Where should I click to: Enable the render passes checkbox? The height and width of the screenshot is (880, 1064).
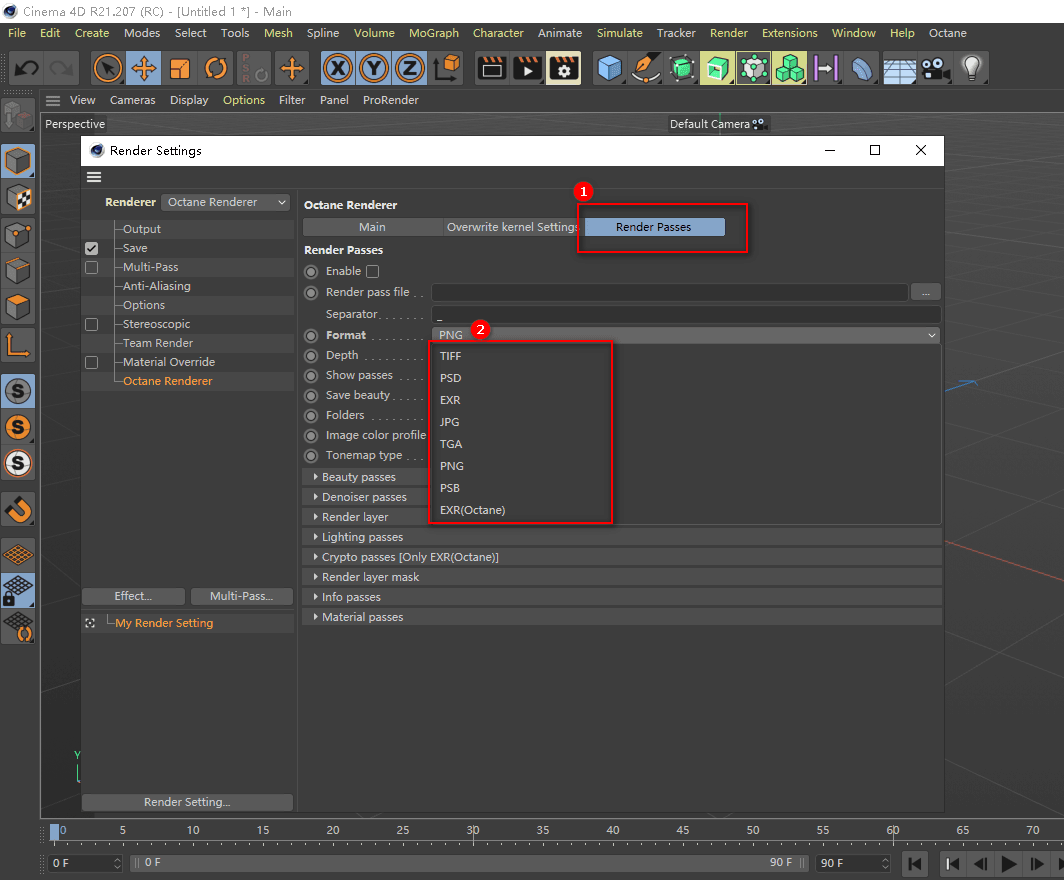tap(373, 271)
